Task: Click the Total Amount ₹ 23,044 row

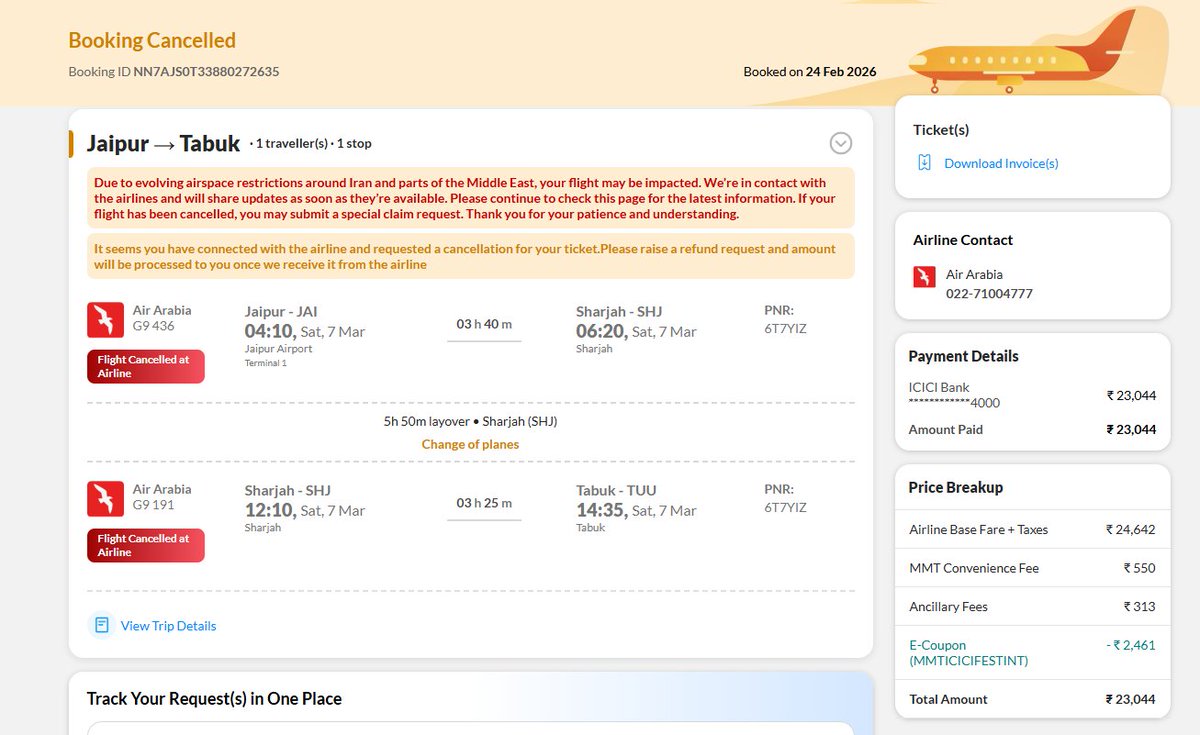Action: (1032, 700)
